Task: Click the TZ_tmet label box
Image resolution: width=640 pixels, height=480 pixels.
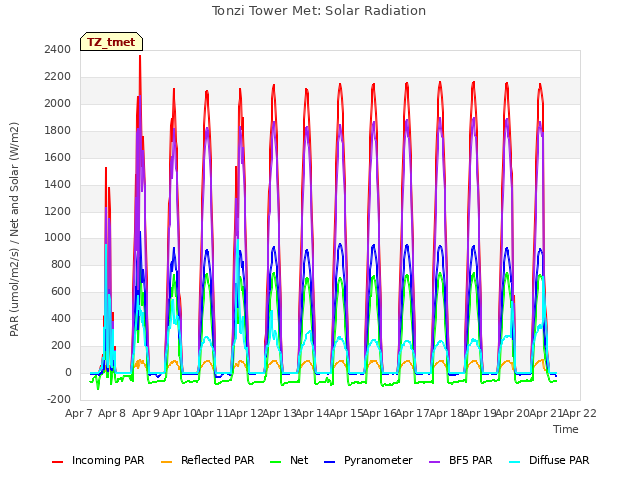Action: (x=111, y=42)
